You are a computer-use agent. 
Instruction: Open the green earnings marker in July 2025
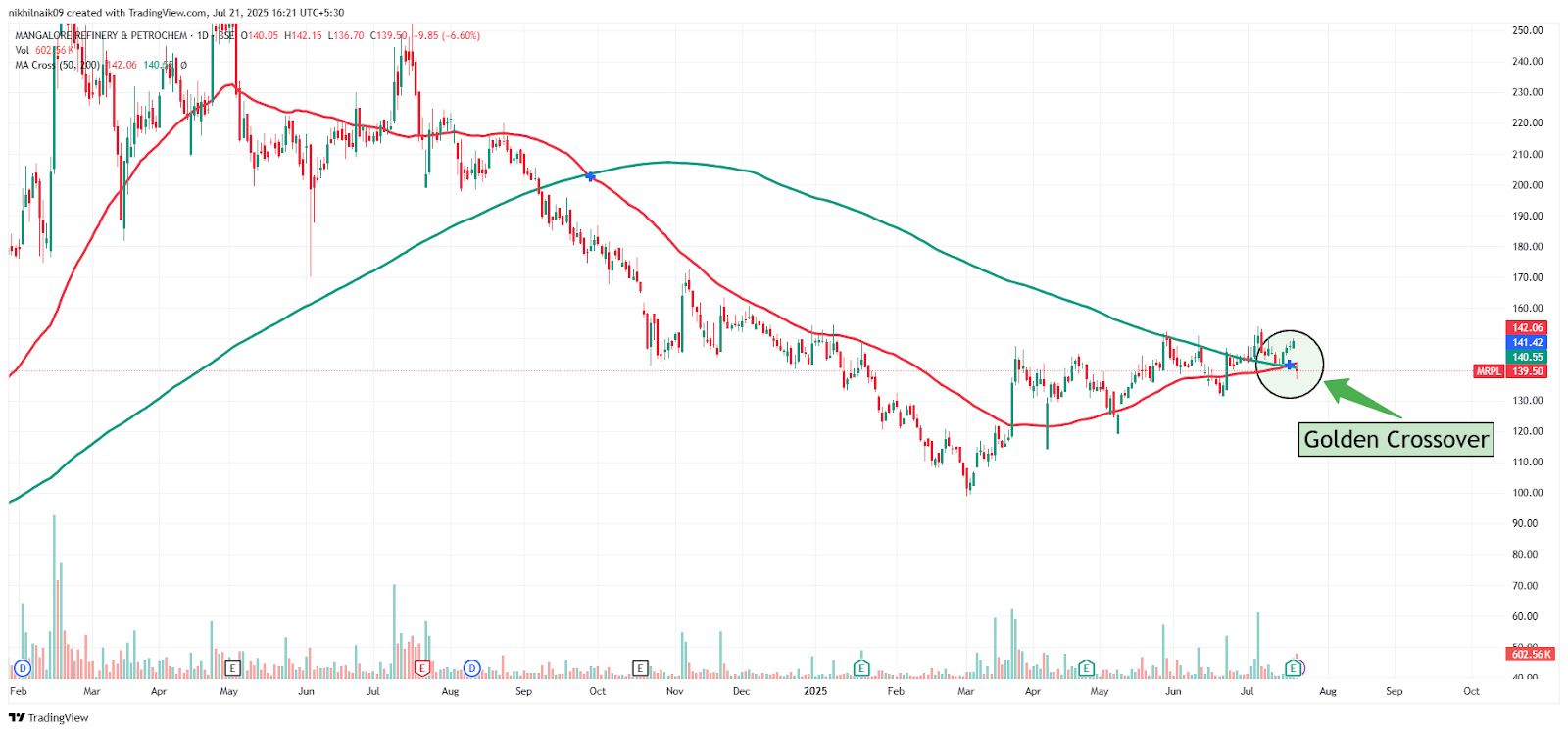[x=1294, y=668]
